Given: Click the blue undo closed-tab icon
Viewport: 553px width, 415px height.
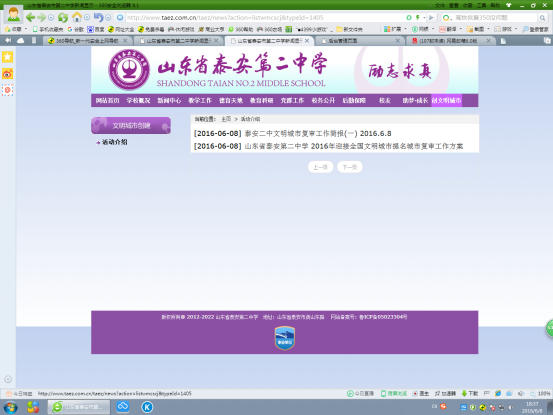Looking at the screenshot, I should click(98, 17).
